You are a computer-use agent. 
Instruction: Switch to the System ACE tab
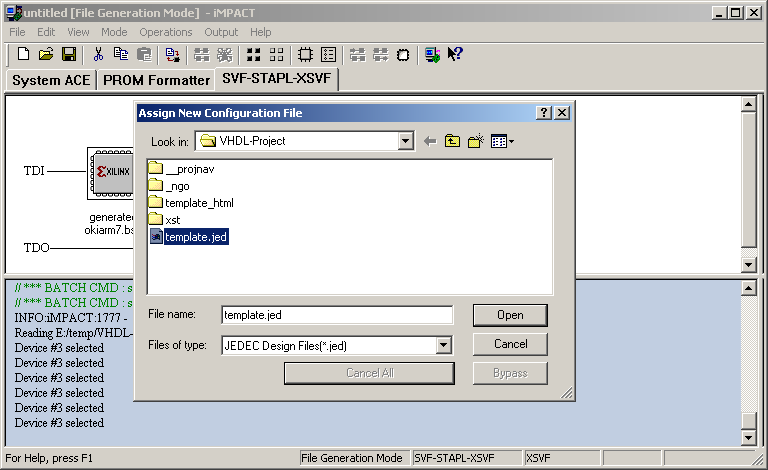tap(51, 80)
